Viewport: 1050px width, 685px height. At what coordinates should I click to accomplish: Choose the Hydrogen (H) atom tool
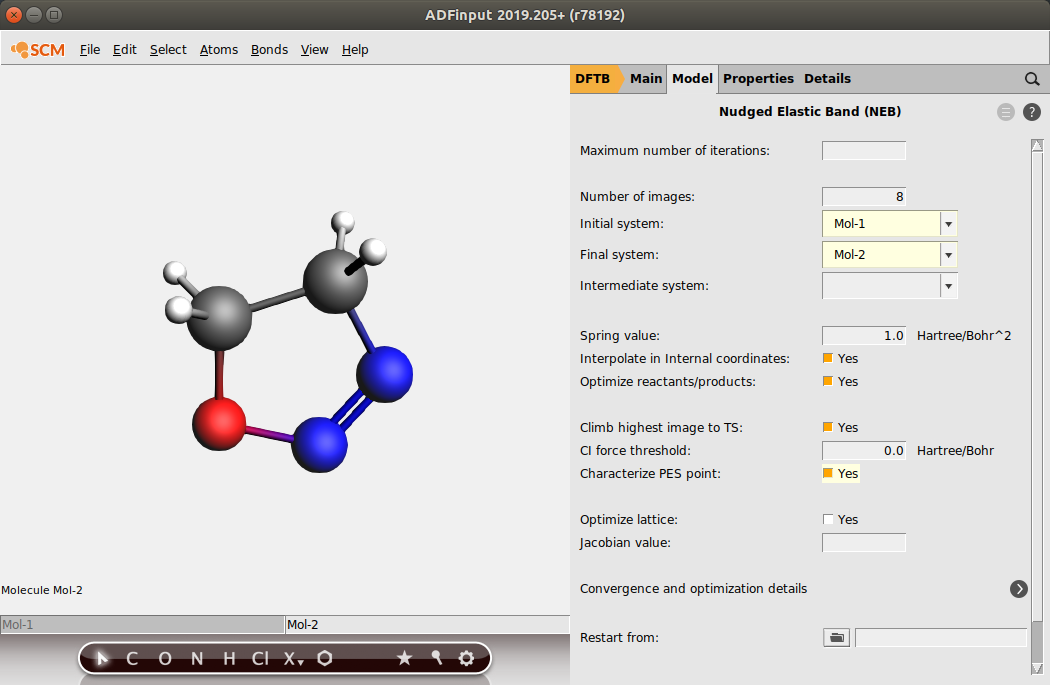coord(229,659)
